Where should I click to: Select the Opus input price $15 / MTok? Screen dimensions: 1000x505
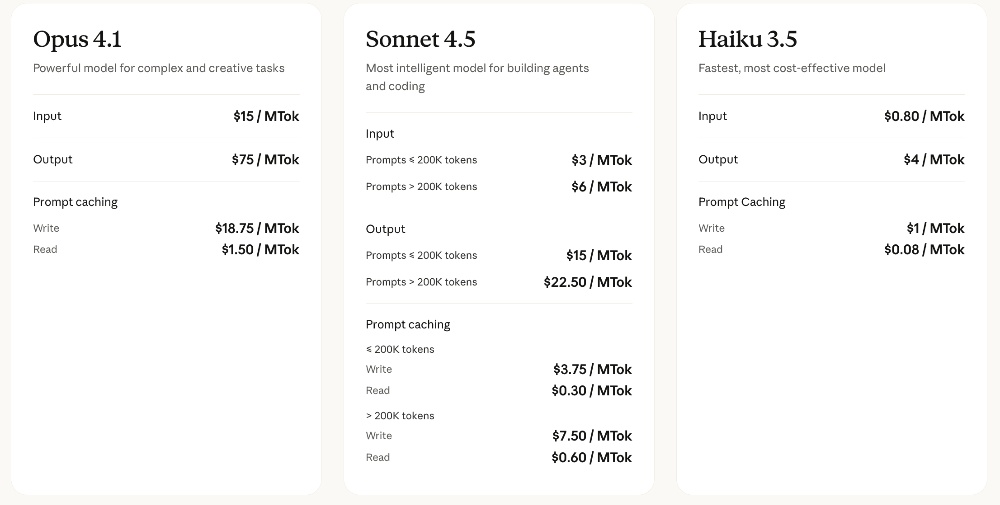[x=266, y=116]
